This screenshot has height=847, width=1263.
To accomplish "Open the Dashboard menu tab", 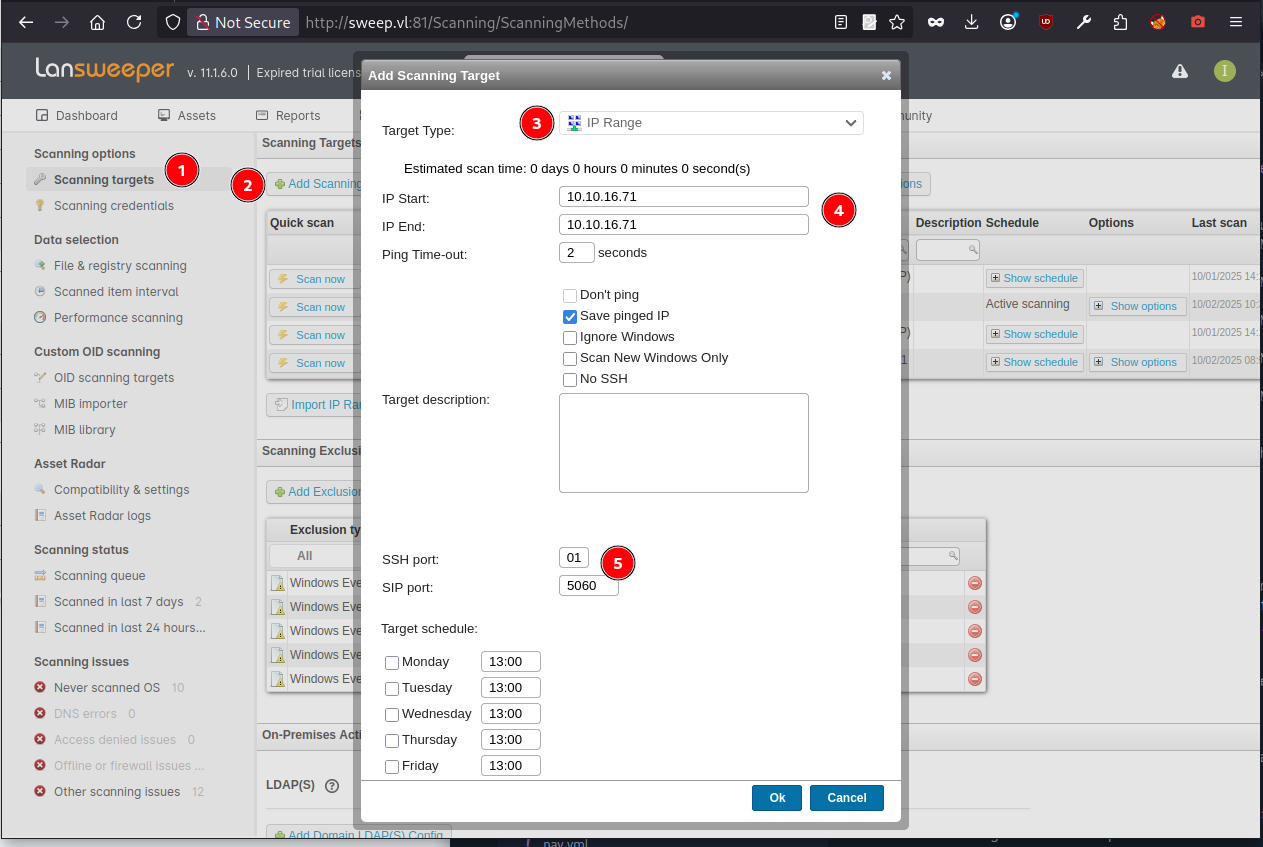I will 77,116.
